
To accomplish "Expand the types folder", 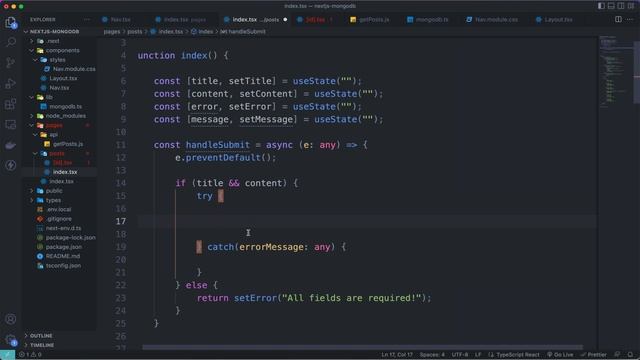I will (x=53, y=200).
